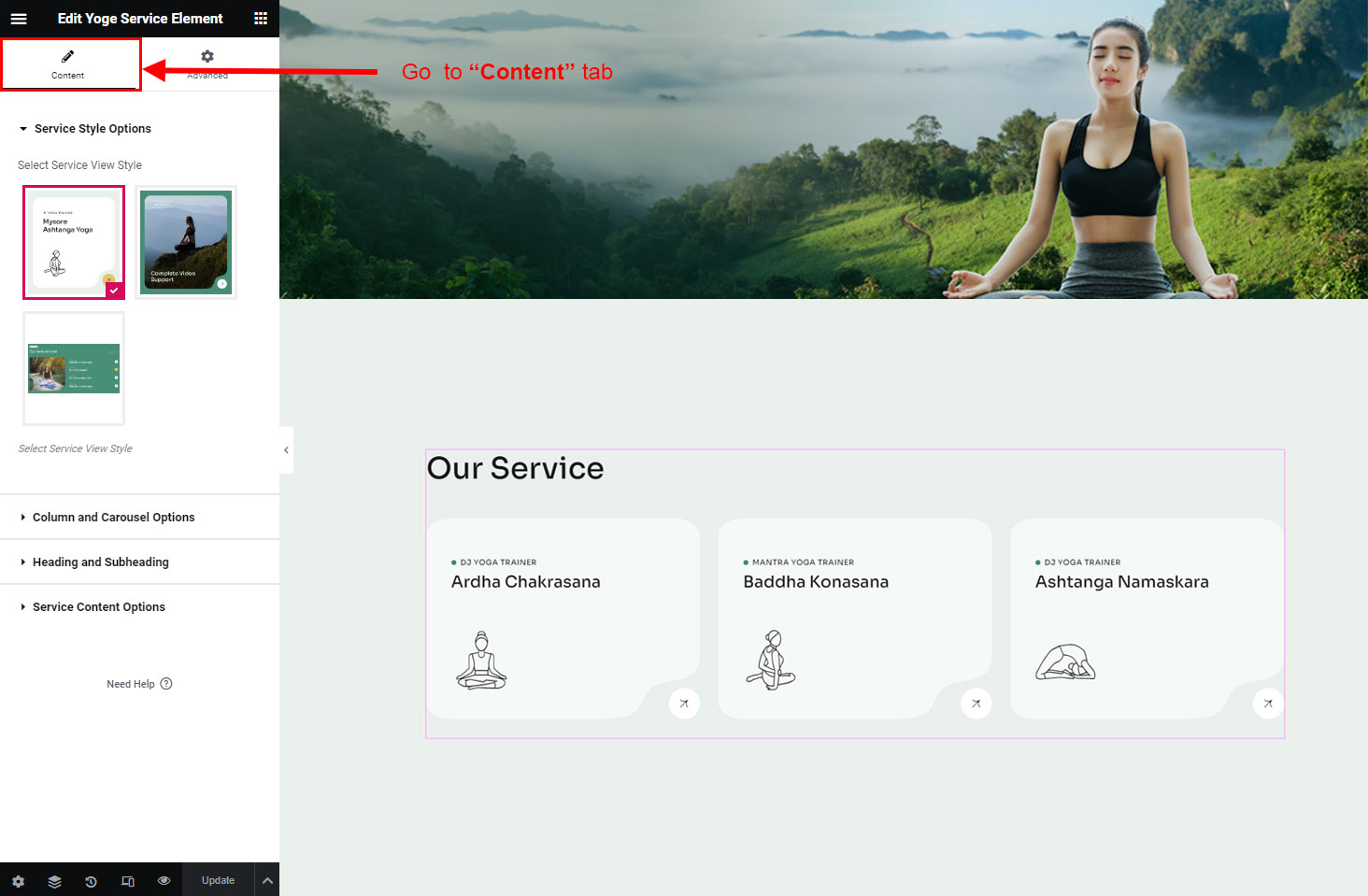Select the third green list service style
Screen dimensions: 1368x896
[74, 368]
